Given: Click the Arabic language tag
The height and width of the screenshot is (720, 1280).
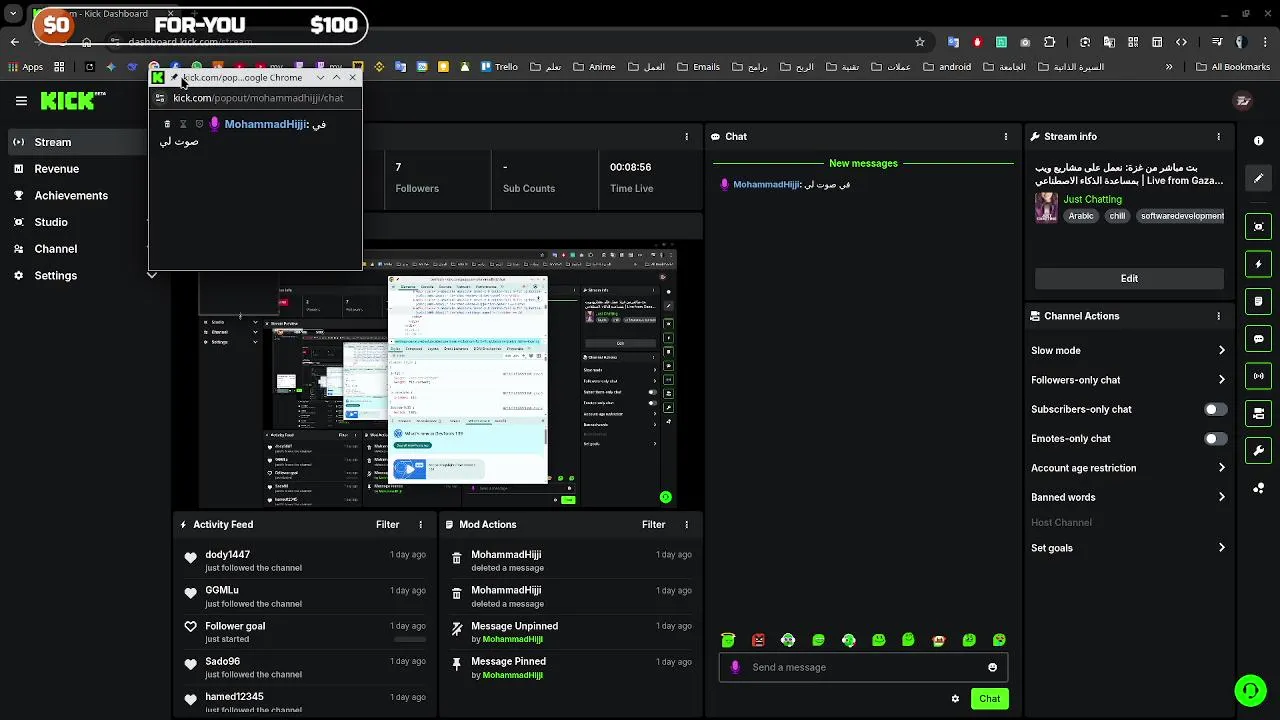Looking at the screenshot, I should point(1081,216).
